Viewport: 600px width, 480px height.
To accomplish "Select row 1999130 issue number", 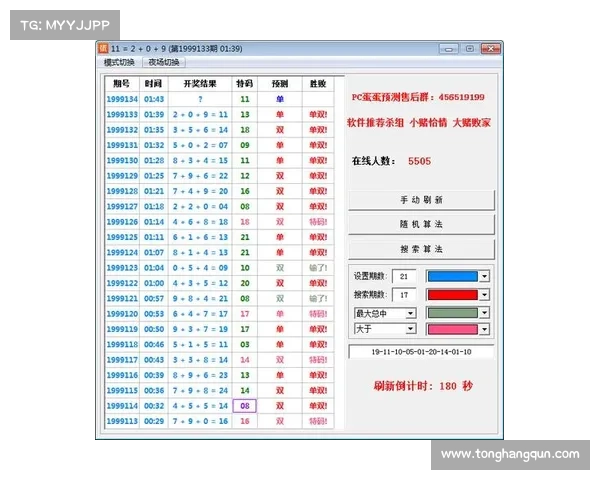I will point(122,160).
